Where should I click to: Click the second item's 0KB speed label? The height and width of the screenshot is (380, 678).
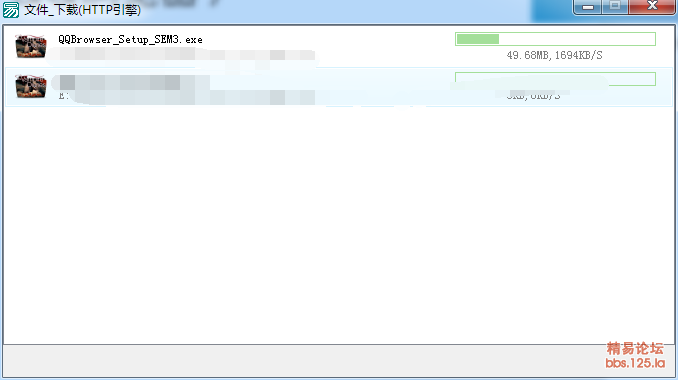[533, 96]
